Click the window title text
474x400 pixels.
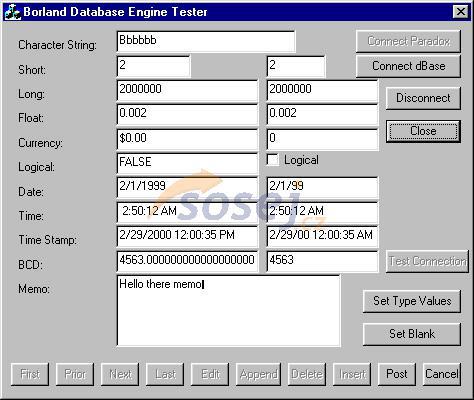click(115, 12)
